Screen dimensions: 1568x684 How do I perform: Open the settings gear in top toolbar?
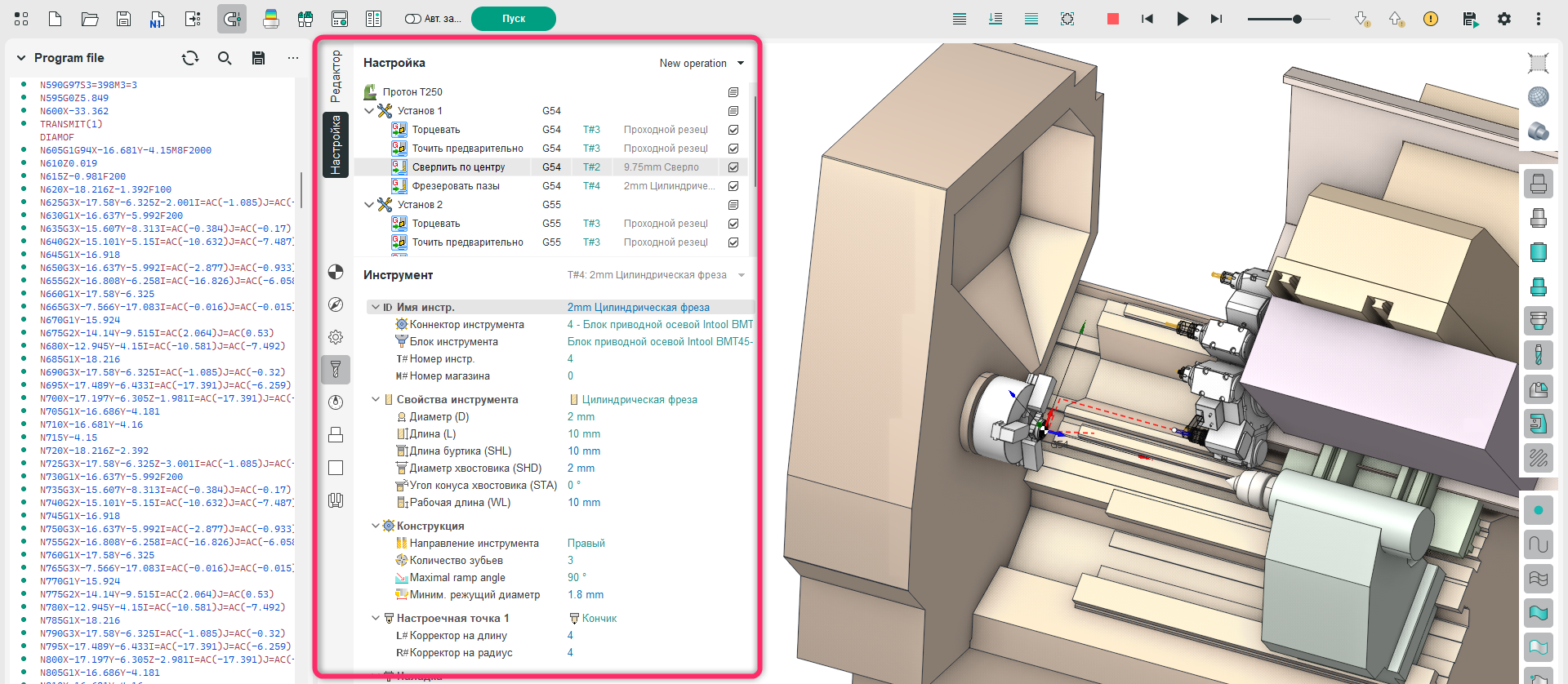(x=1504, y=19)
